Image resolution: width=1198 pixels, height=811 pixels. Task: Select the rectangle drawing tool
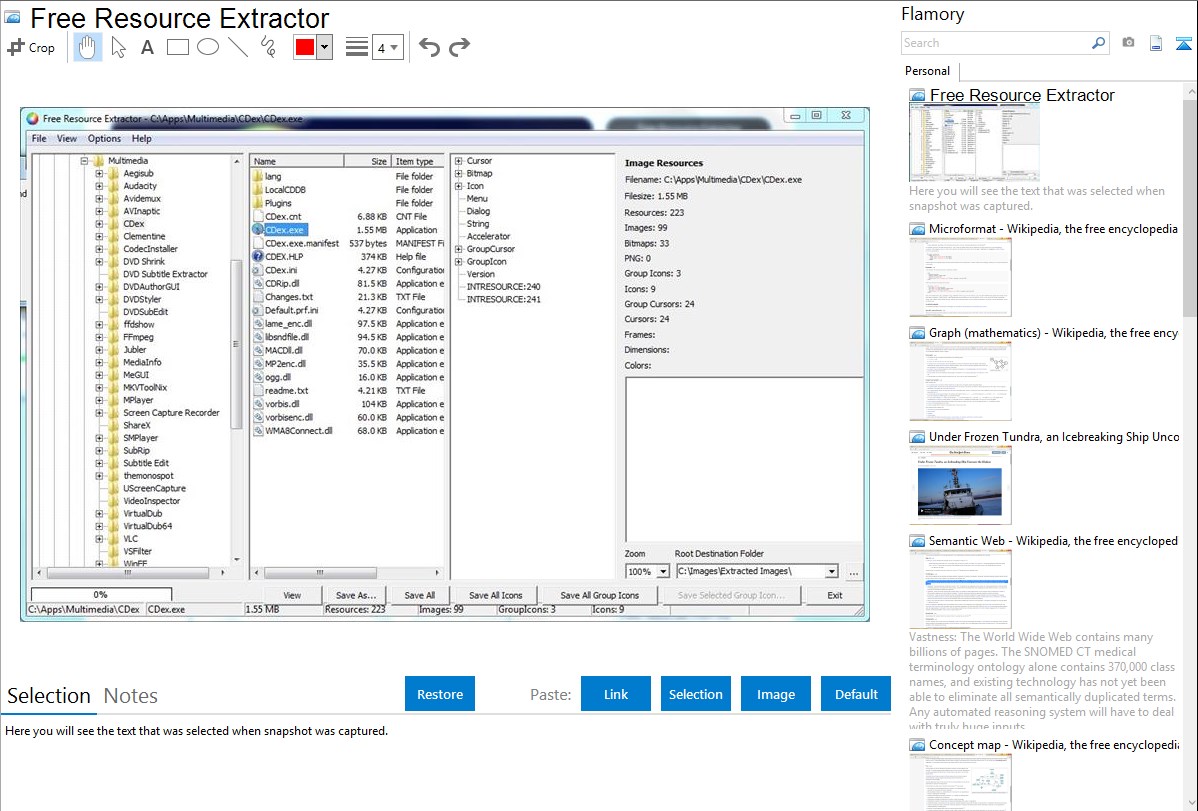(x=177, y=47)
